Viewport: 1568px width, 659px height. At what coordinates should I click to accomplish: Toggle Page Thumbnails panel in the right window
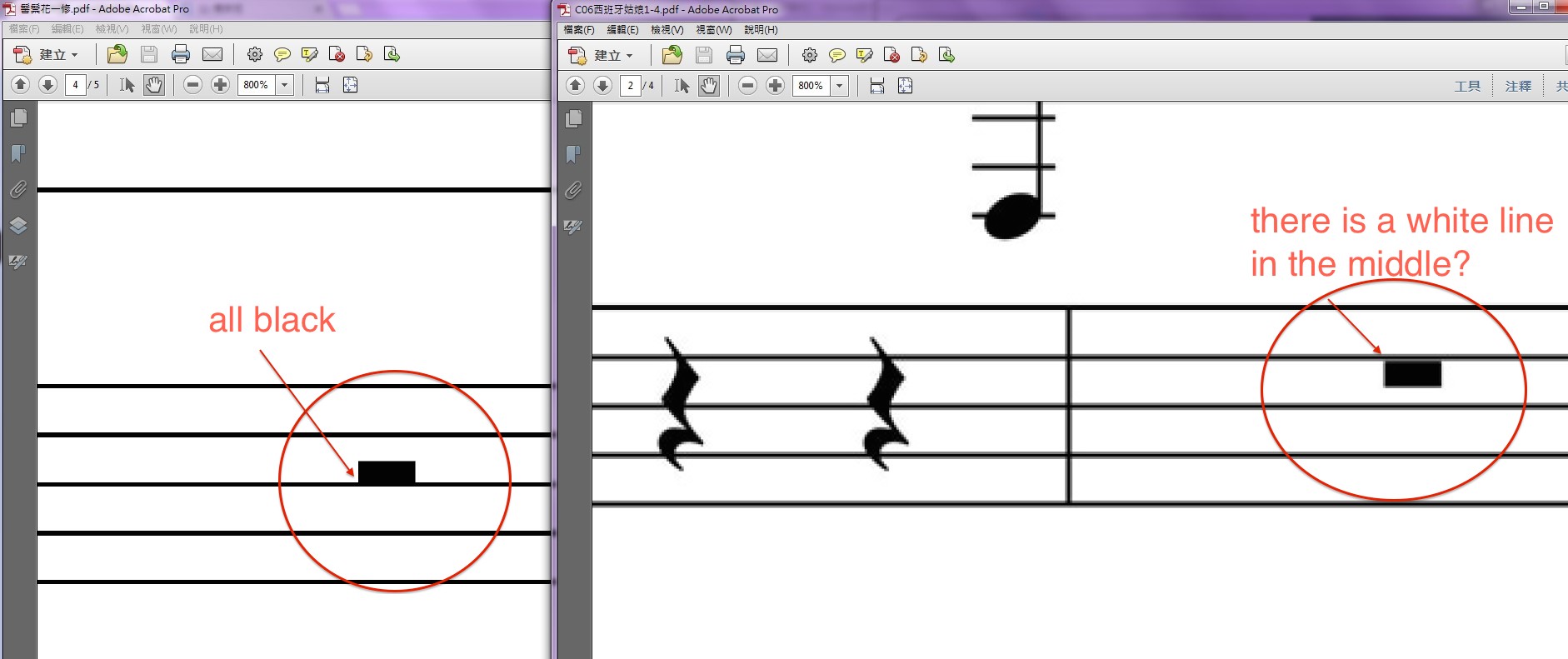click(573, 119)
